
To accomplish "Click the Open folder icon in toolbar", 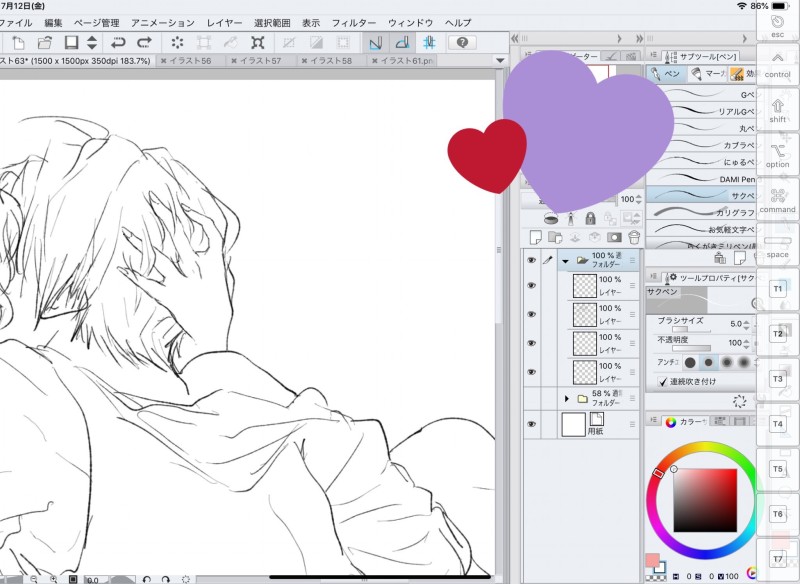I will point(45,43).
